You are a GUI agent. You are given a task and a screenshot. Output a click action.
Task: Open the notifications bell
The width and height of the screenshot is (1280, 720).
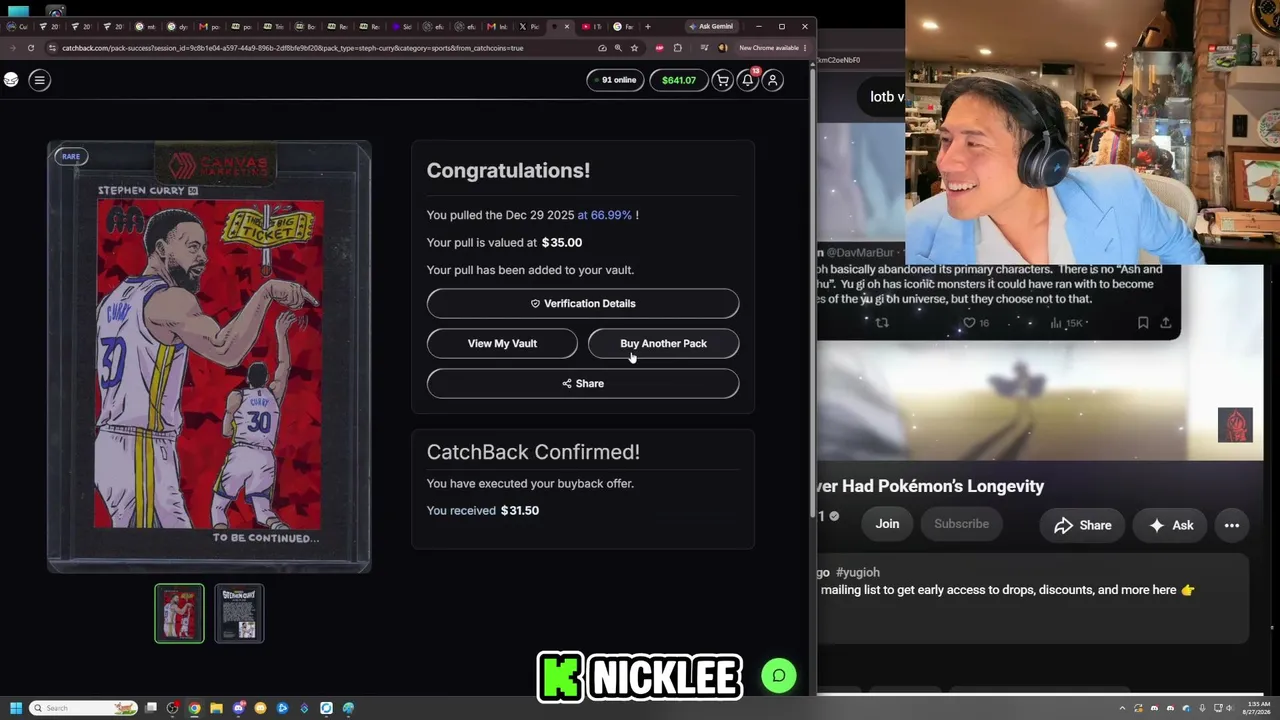point(747,80)
